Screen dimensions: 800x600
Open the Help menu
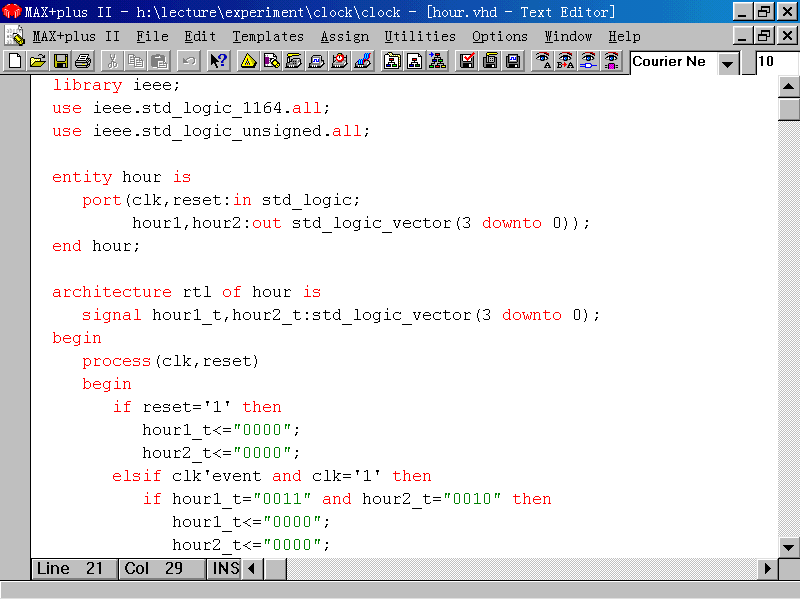click(624, 37)
